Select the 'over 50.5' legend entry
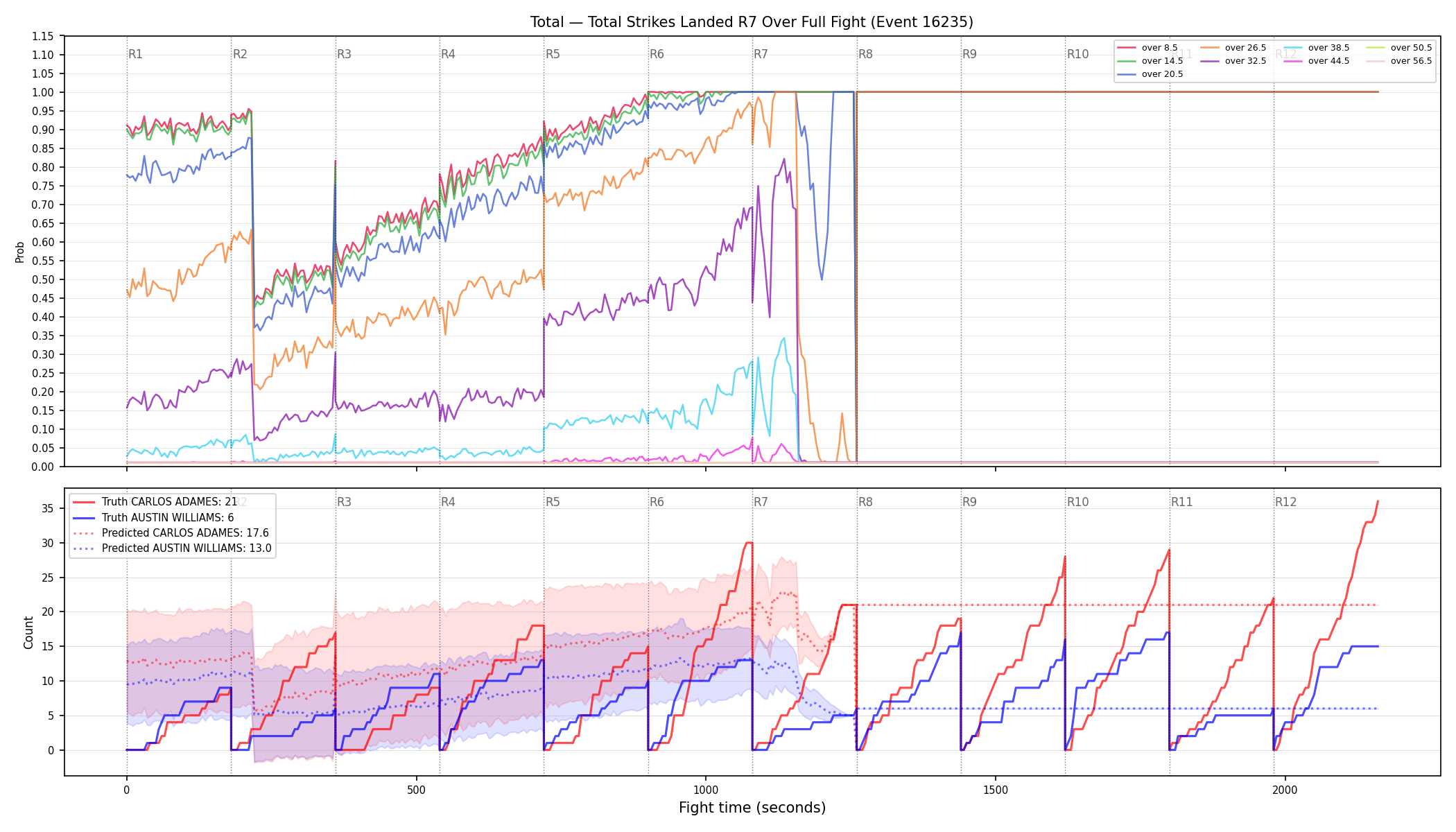The height and width of the screenshot is (832, 1456). (1399, 48)
